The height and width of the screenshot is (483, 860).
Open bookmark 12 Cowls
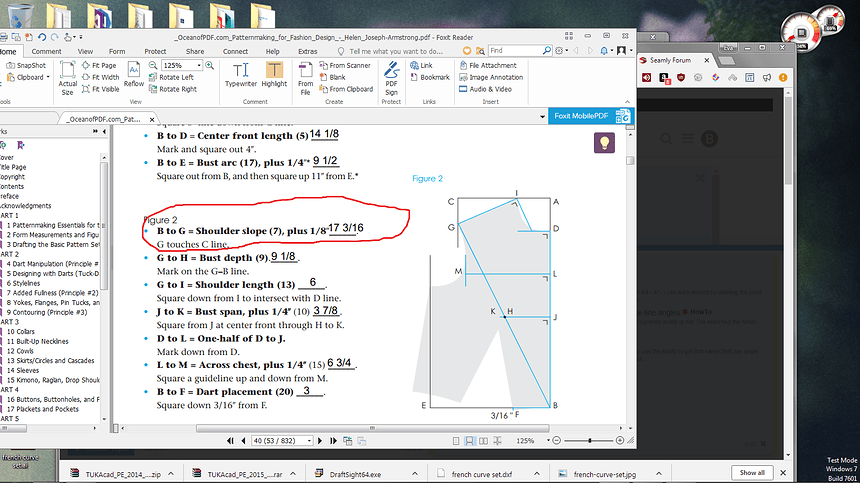click(20, 351)
